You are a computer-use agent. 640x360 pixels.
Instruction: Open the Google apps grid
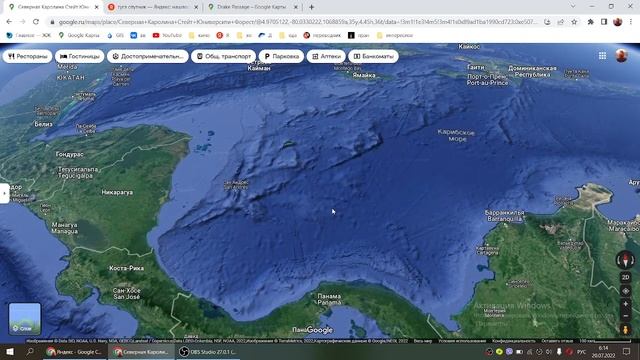602,56
